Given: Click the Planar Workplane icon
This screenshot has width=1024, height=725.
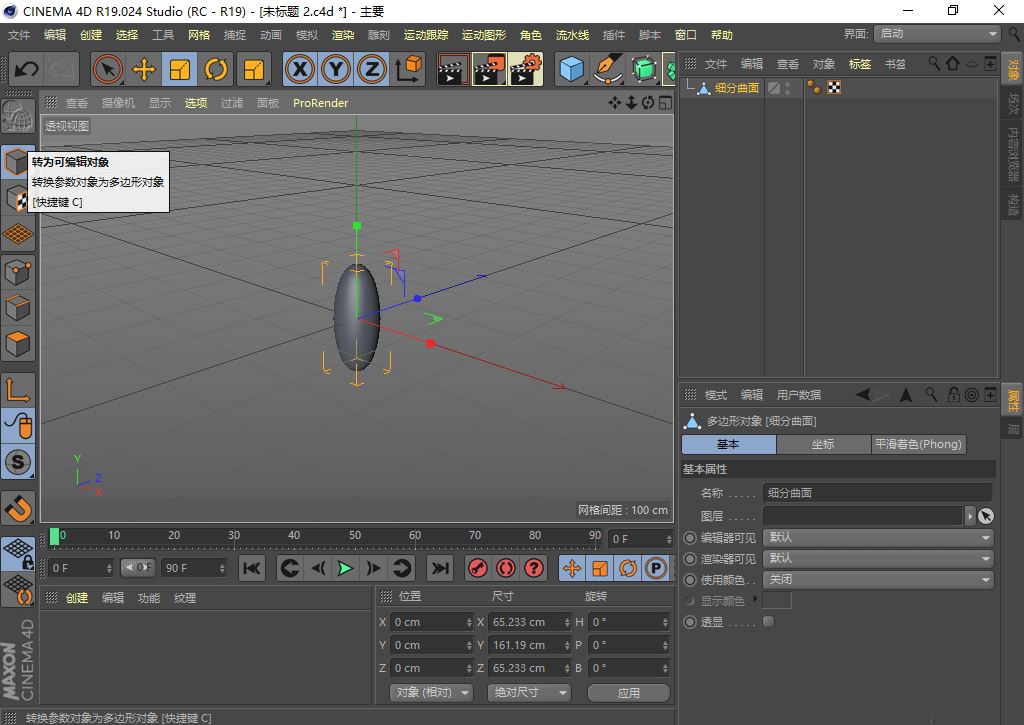Looking at the screenshot, I should point(18,589).
